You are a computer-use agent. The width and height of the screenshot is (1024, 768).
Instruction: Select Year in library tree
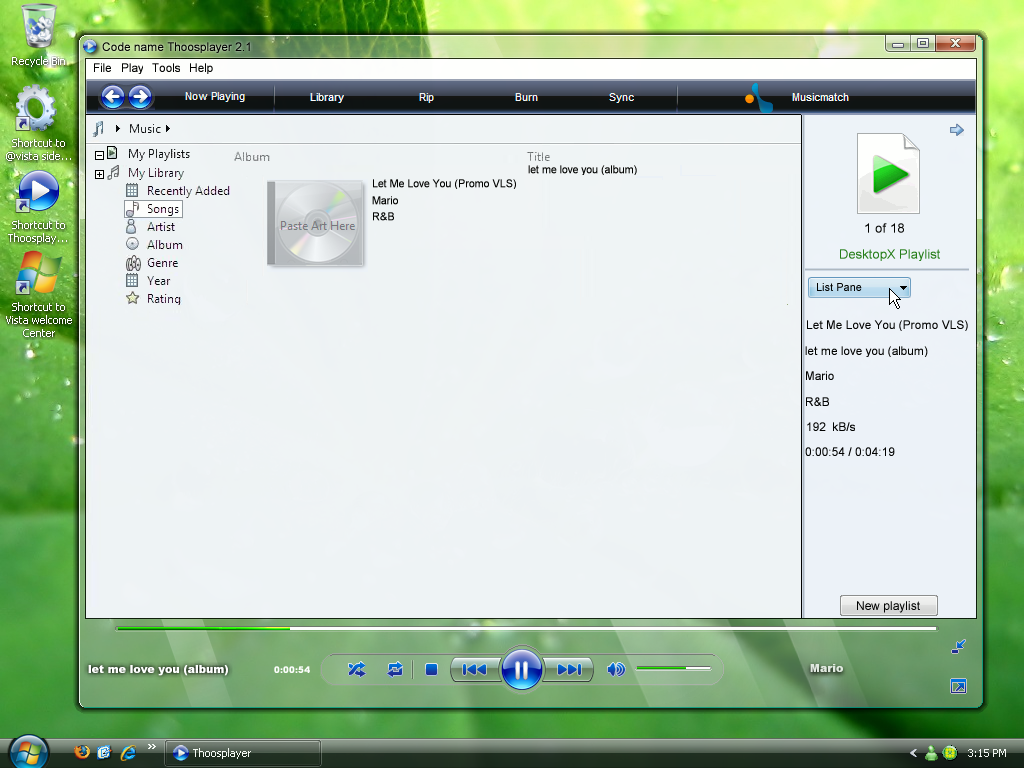point(158,281)
